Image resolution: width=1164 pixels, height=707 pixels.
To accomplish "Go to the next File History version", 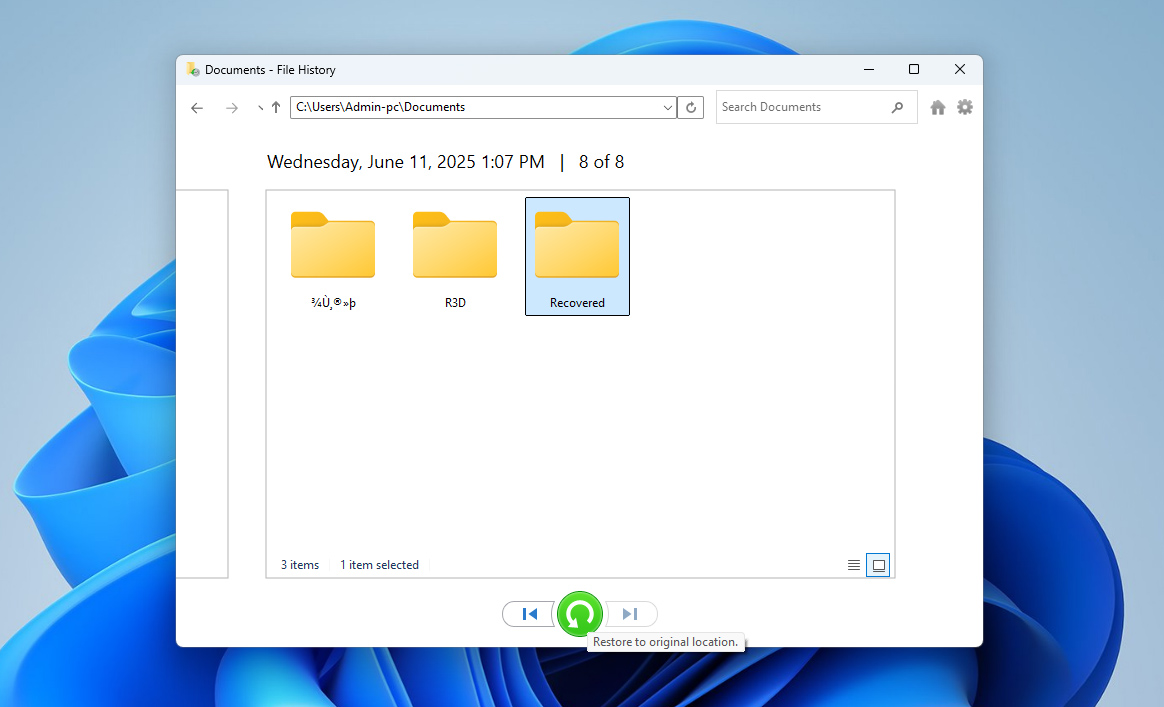I will (631, 614).
